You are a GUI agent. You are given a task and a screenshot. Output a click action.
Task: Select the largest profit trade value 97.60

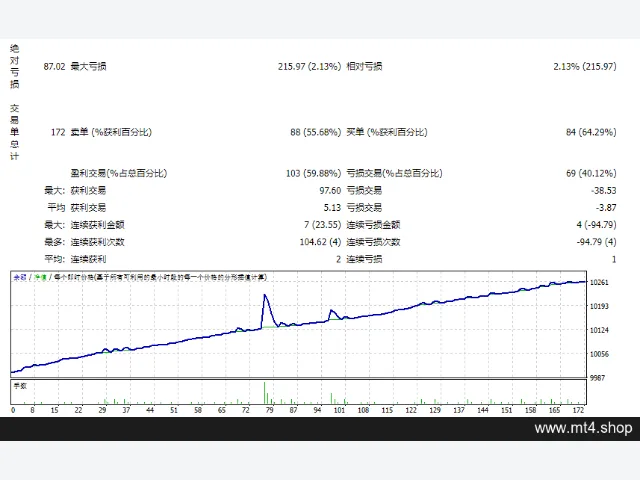pyautogui.click(x=330, y=191)
